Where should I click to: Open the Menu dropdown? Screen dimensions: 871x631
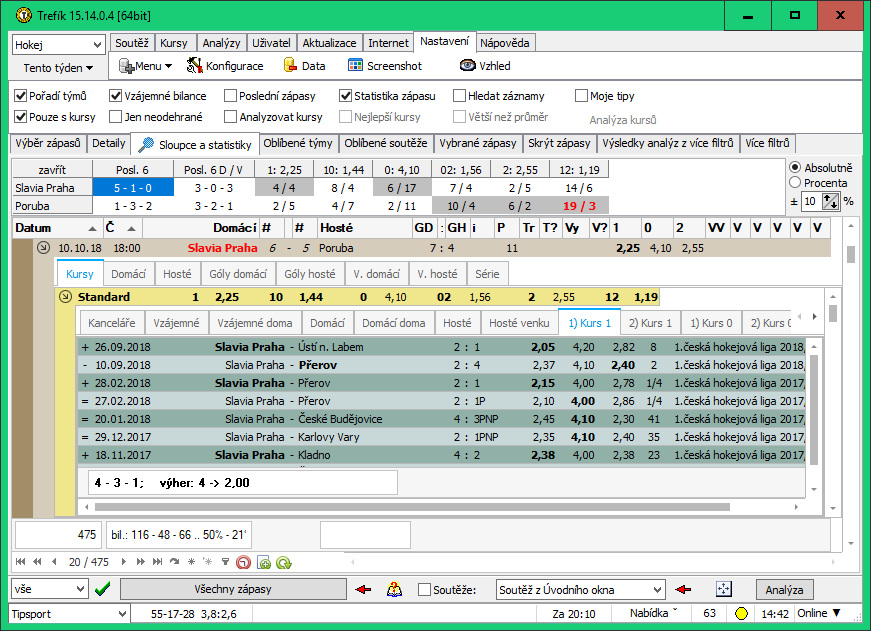146,66
